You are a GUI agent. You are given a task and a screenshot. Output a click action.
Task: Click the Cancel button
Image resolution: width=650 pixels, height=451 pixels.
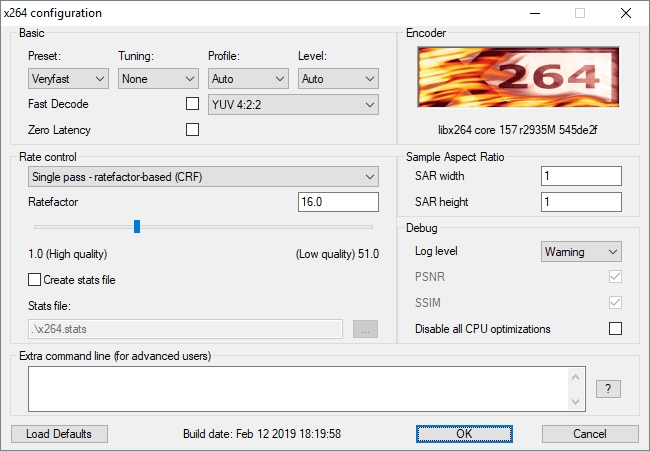(x=590, y=434)
